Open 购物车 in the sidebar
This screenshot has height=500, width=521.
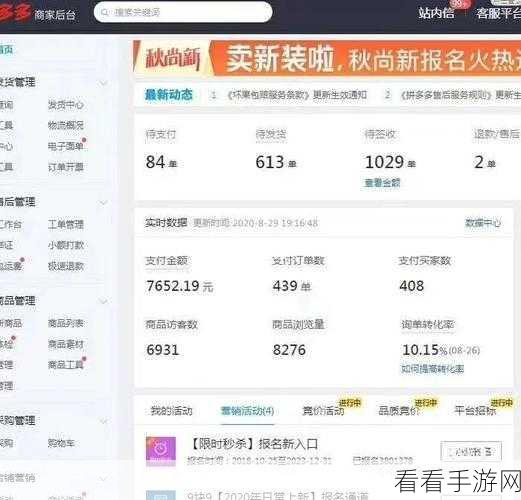[61, 443]
